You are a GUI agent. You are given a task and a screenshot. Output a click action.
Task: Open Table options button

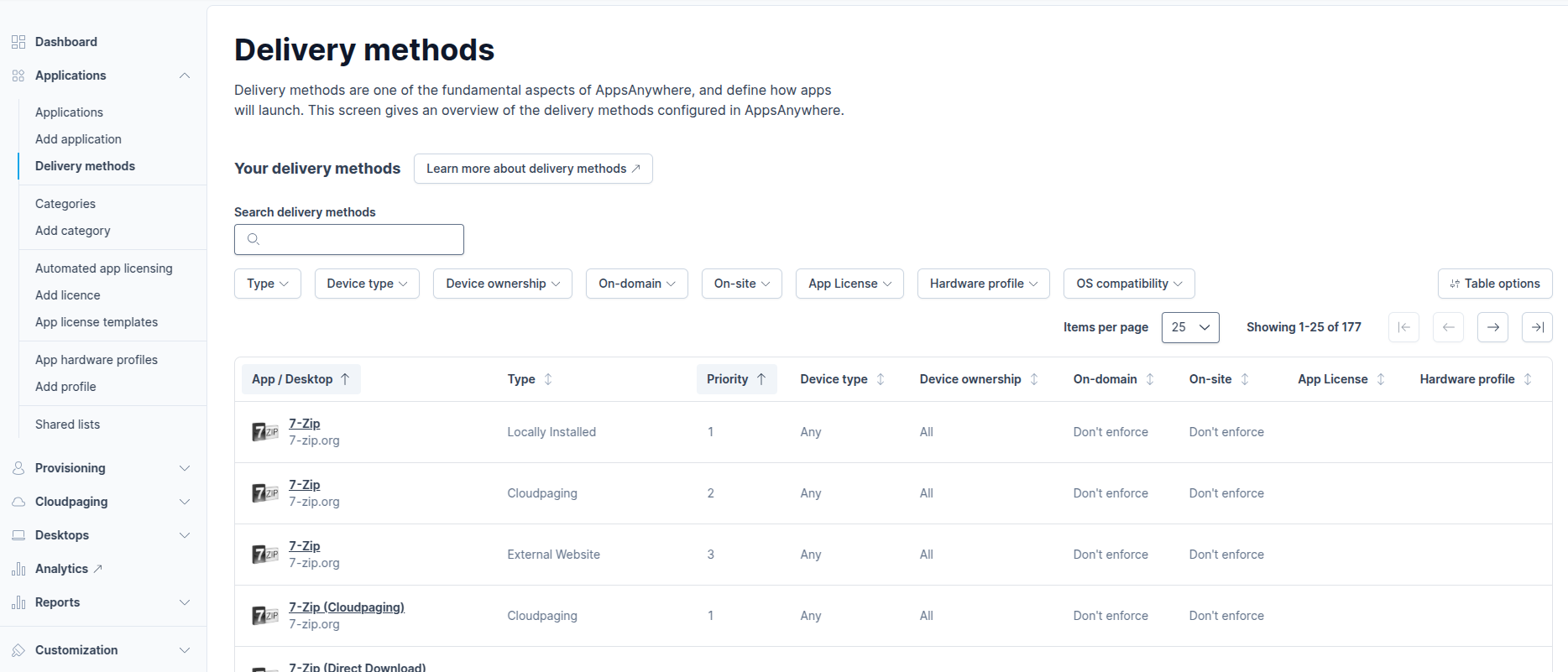coord(1494,284)
